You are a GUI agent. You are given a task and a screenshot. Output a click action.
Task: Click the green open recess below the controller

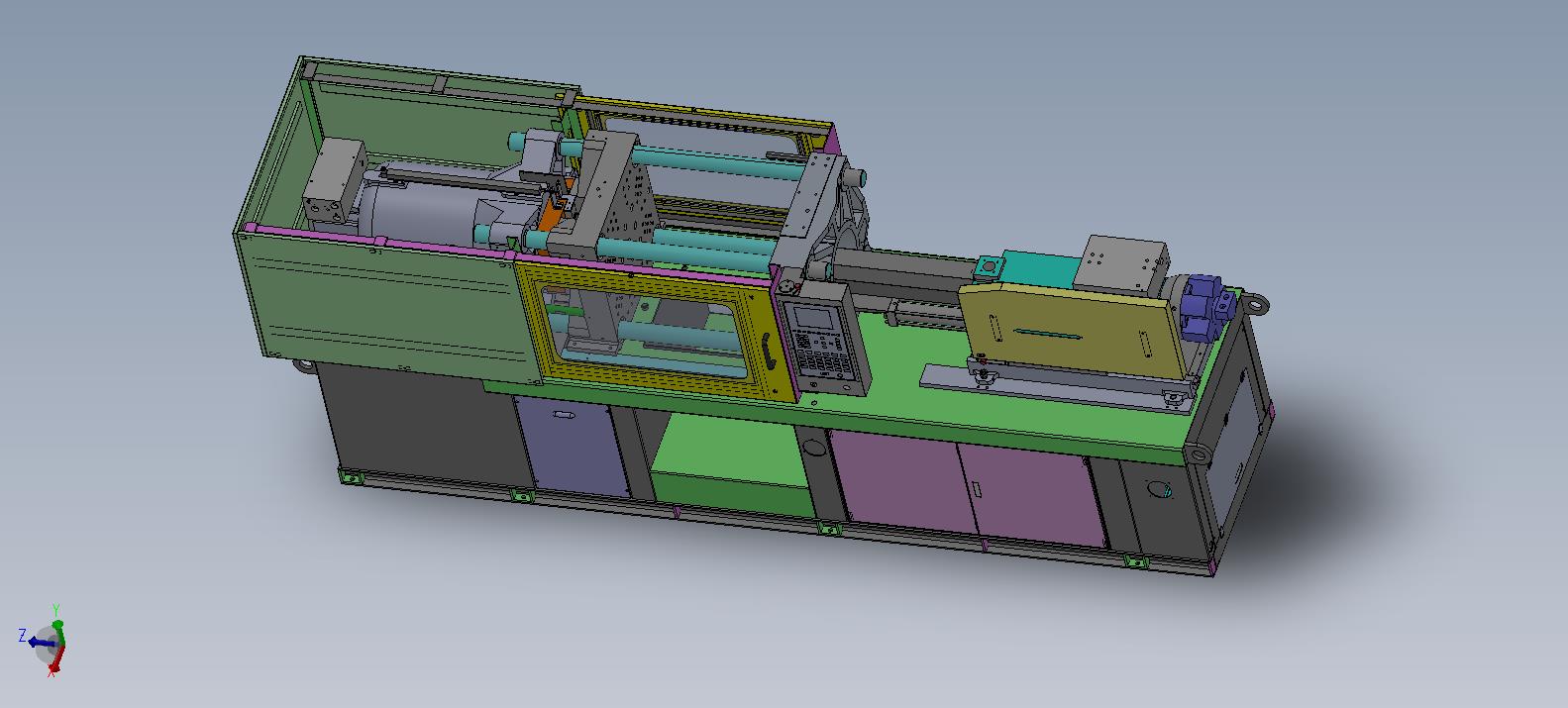tap(728, 455)
